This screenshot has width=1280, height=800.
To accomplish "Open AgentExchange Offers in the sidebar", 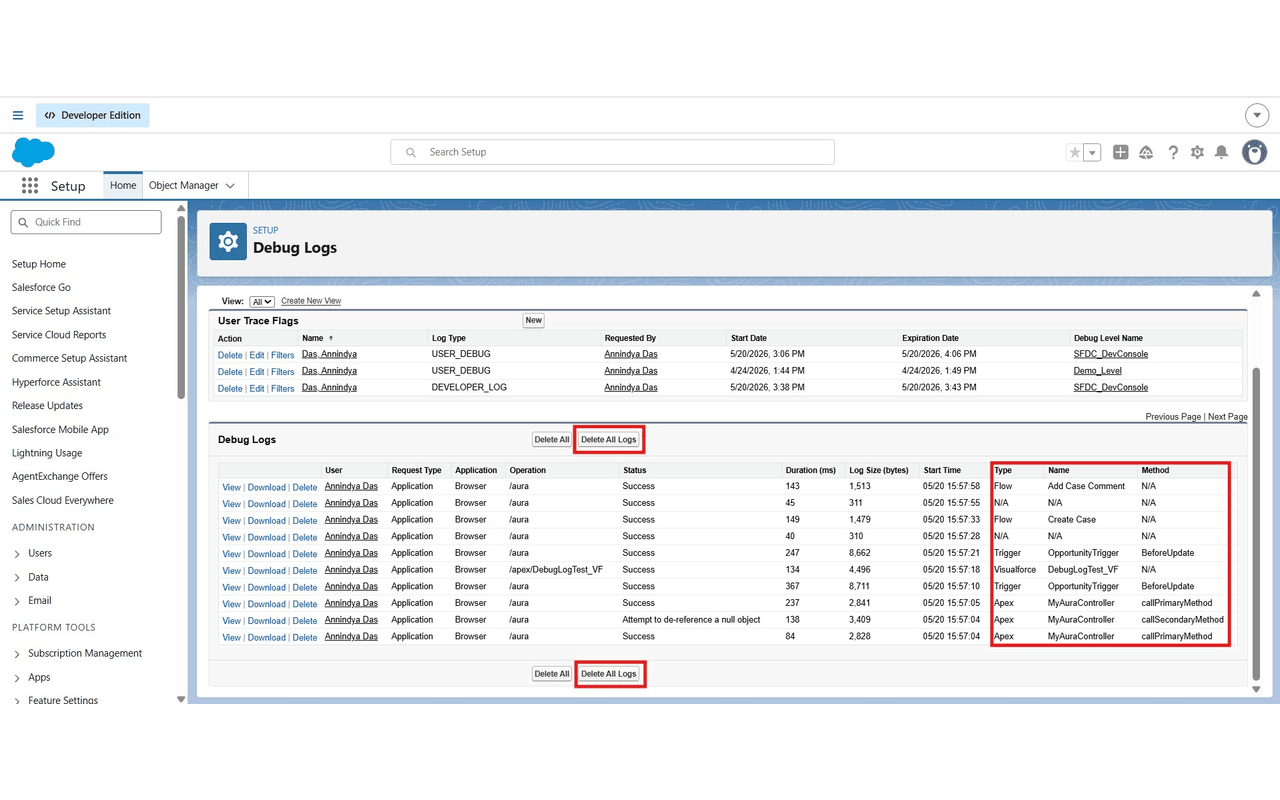I will coord(59,476).
